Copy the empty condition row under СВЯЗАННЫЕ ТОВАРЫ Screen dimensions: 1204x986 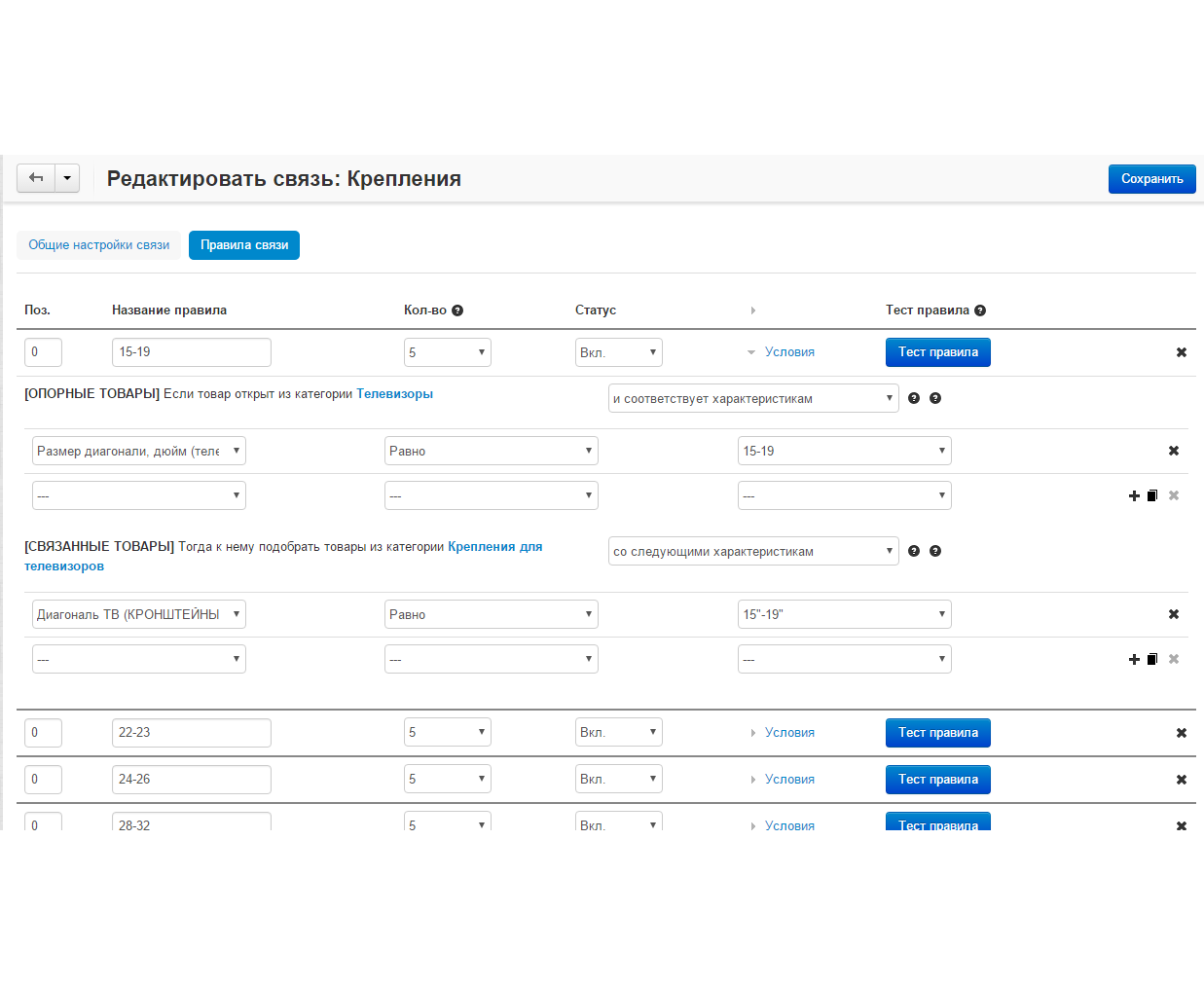point(1152,659)
